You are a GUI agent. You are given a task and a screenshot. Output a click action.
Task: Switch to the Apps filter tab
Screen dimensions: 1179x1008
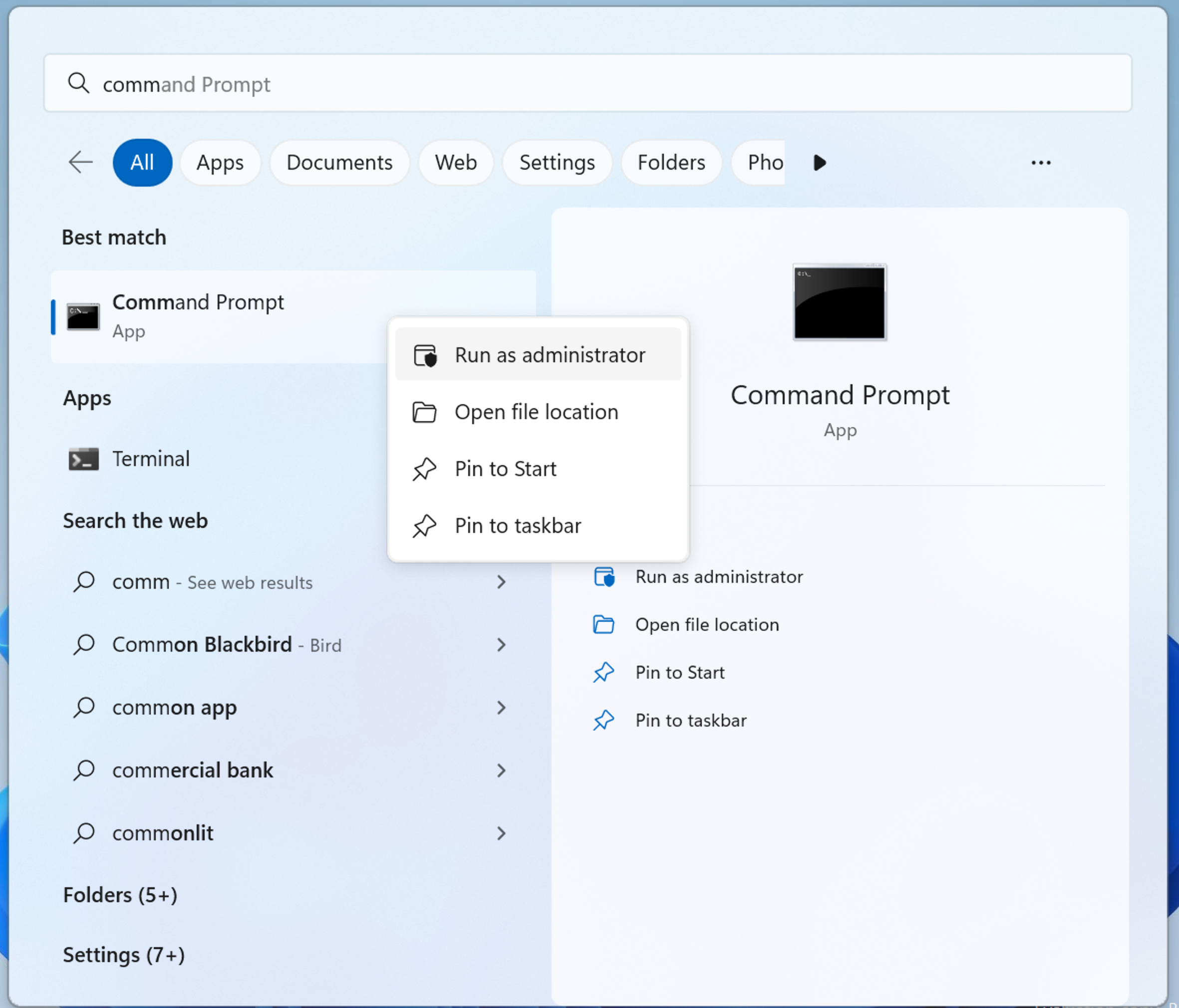pos(220,163)
